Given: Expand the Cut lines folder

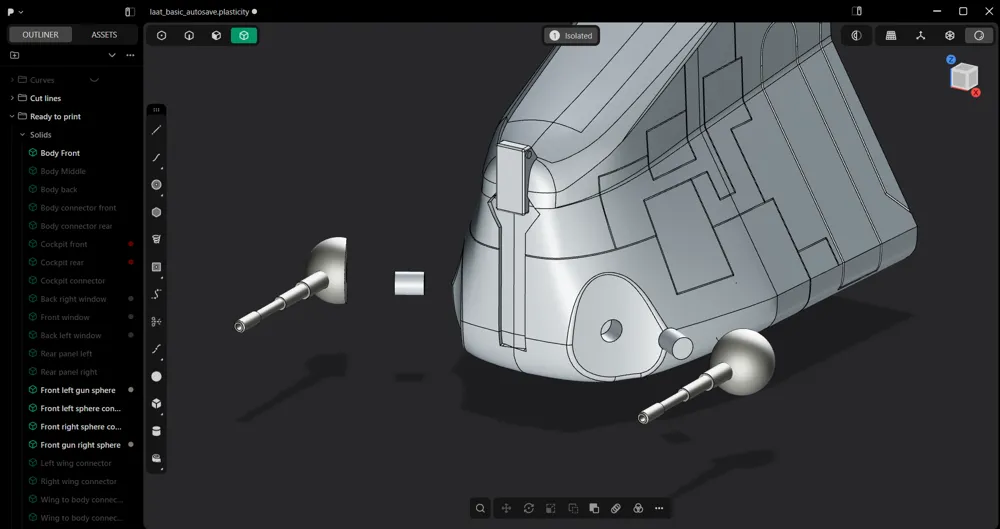Looking at the screenshot, I should [12, 98].
